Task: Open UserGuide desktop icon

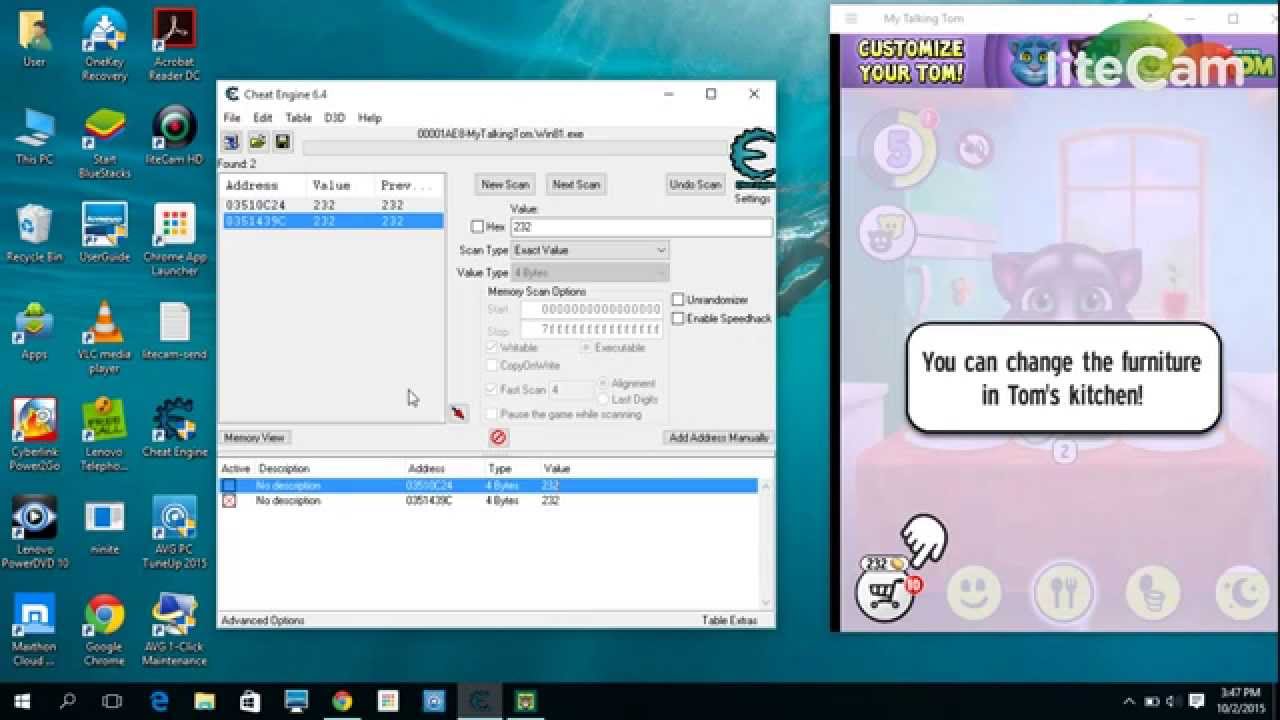Action: 104,234
